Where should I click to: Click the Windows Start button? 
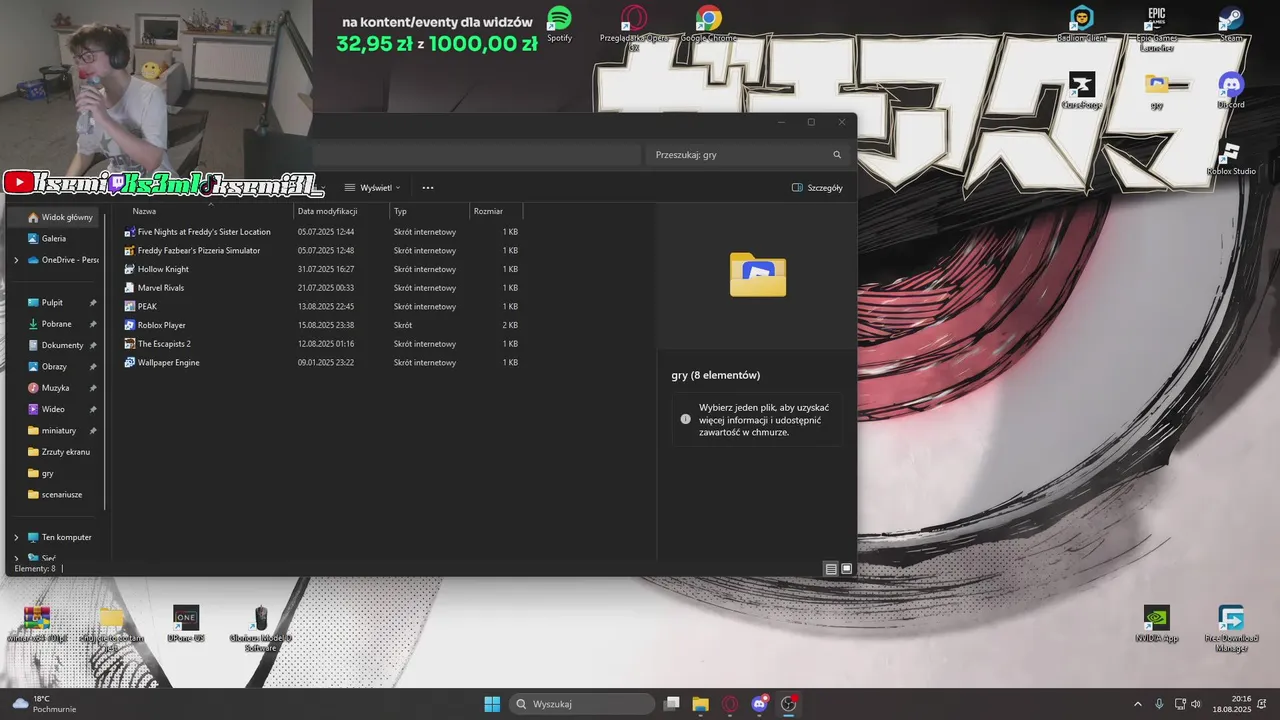492,704
